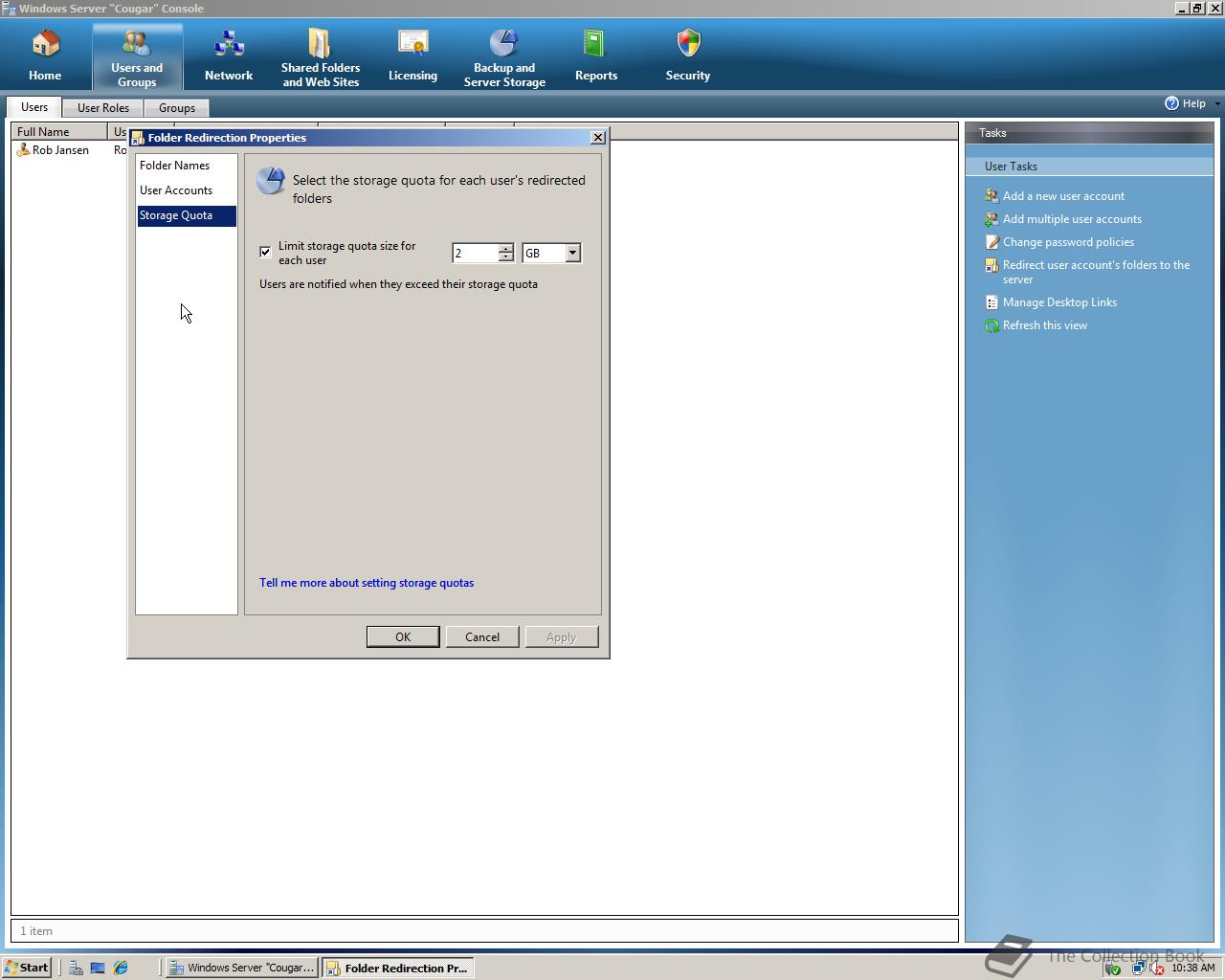1225x980 pixels.
Task: Click the Show Desktop Quick Launch icon
Action: pyautogui.click(x=98, y=968)
